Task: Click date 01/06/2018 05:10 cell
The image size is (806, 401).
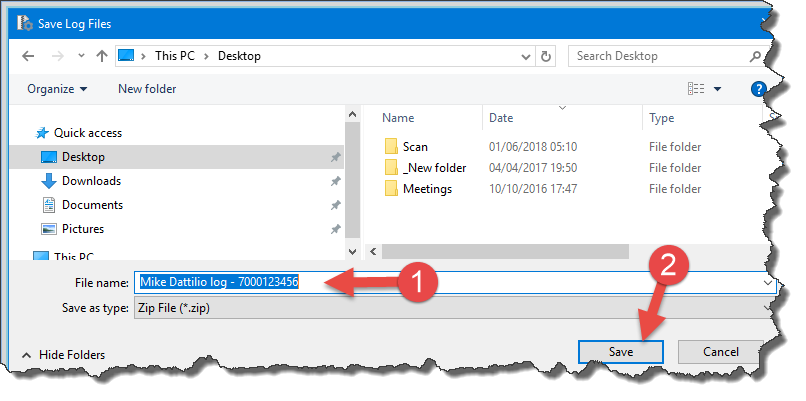Action: 533,147
